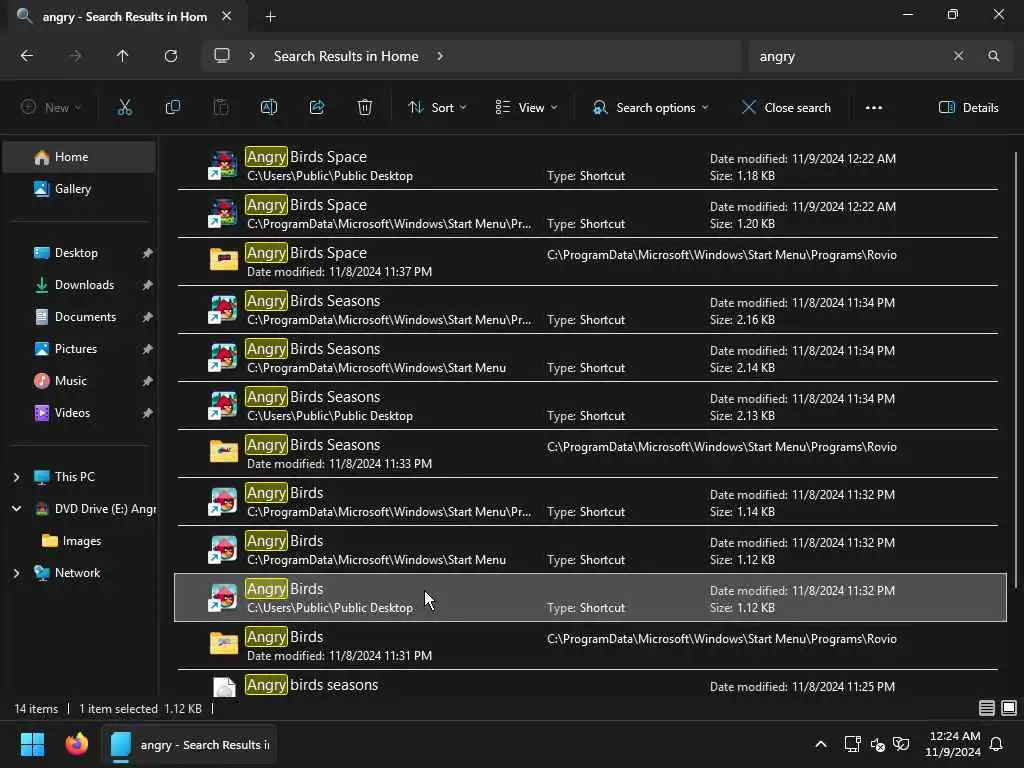
Task: Open the Images folder under DVD Drive
Action: pyautogui.click(x=79, y=541)
